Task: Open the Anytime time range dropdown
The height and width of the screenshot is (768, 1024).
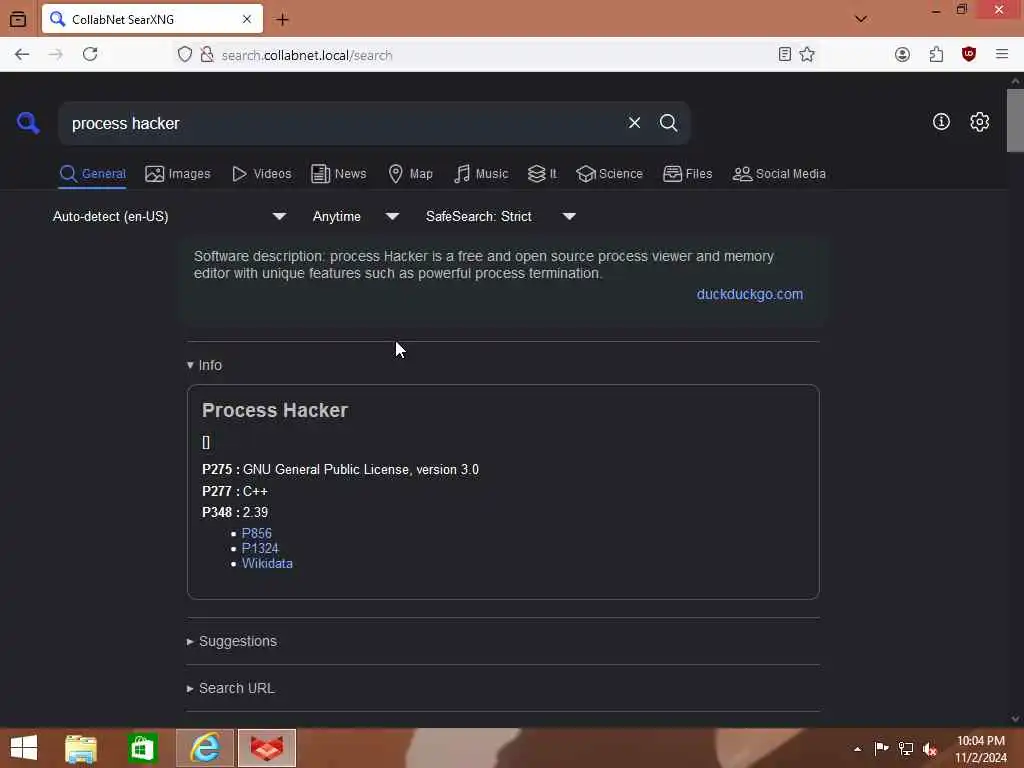Action: [x=356, y=216]
